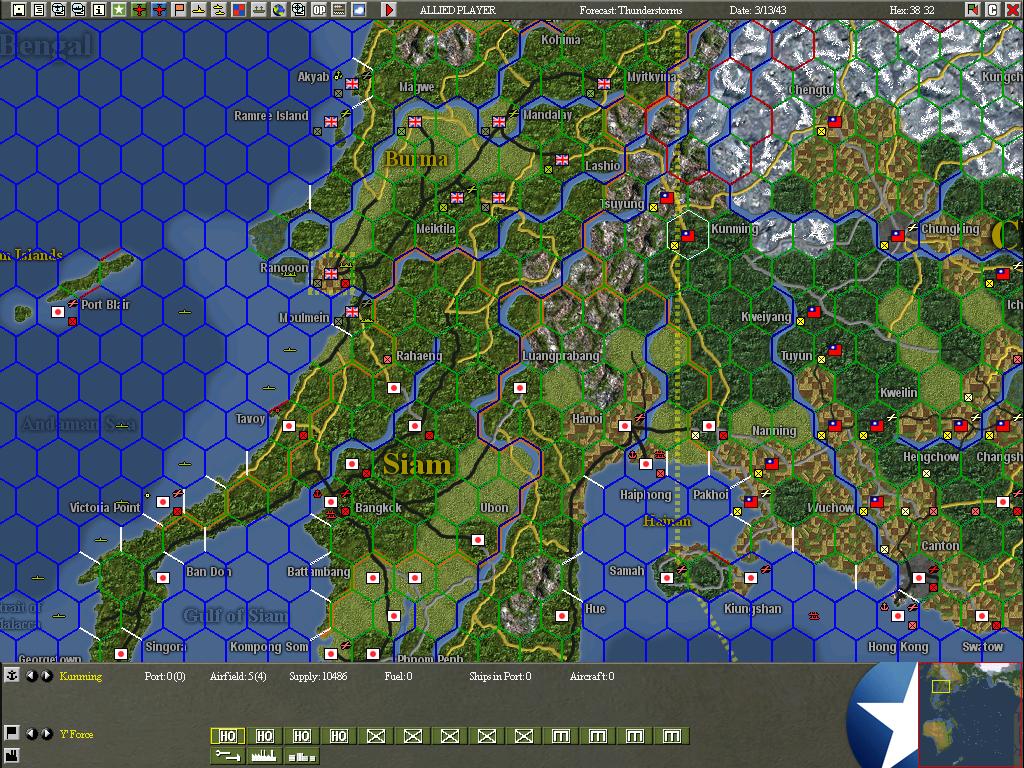This screenshot has width=1024, height=768.
Task: Select the second HQ unit icon
Action: coord(264,736)
